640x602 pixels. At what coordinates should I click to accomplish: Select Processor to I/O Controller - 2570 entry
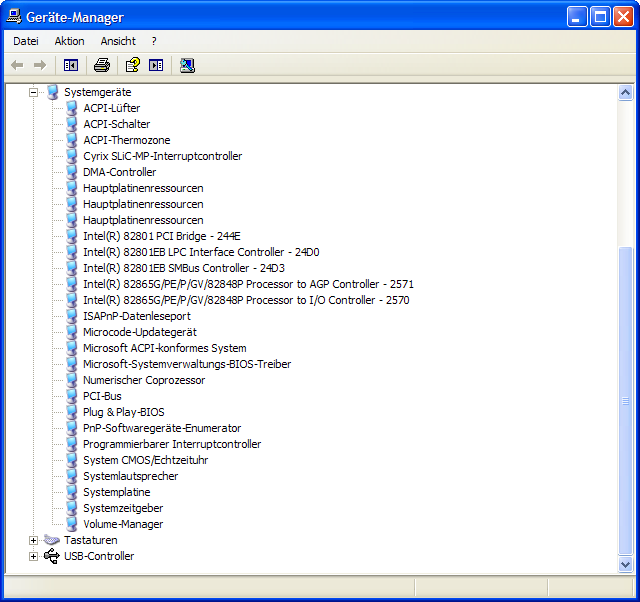pyautogui.click(x=246, y=300)
